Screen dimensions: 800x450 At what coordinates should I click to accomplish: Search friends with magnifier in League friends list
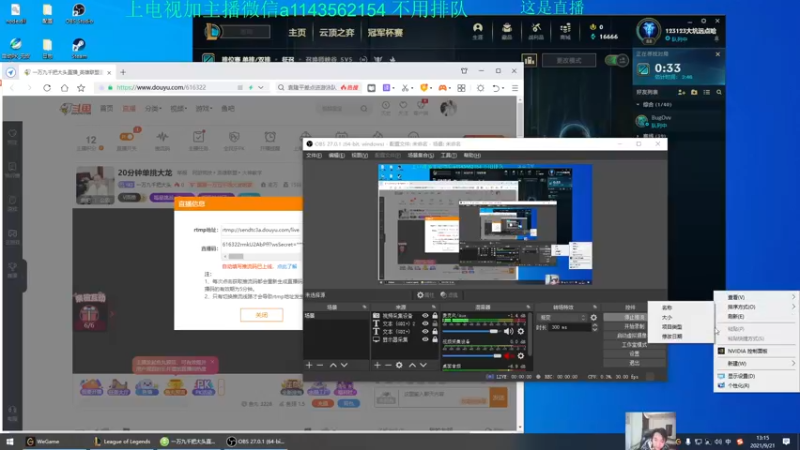719,92
